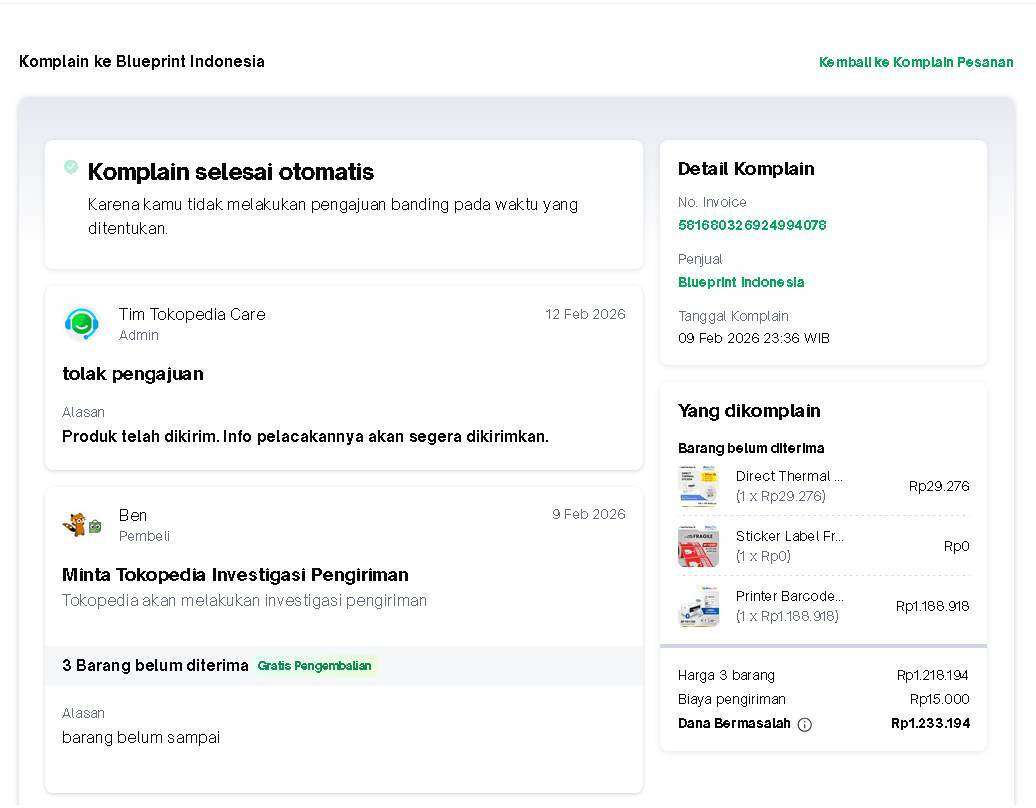This screenshot has height=808, width=1036.
Task: Select the Direct Thermal product name
Action: point(789,476)
